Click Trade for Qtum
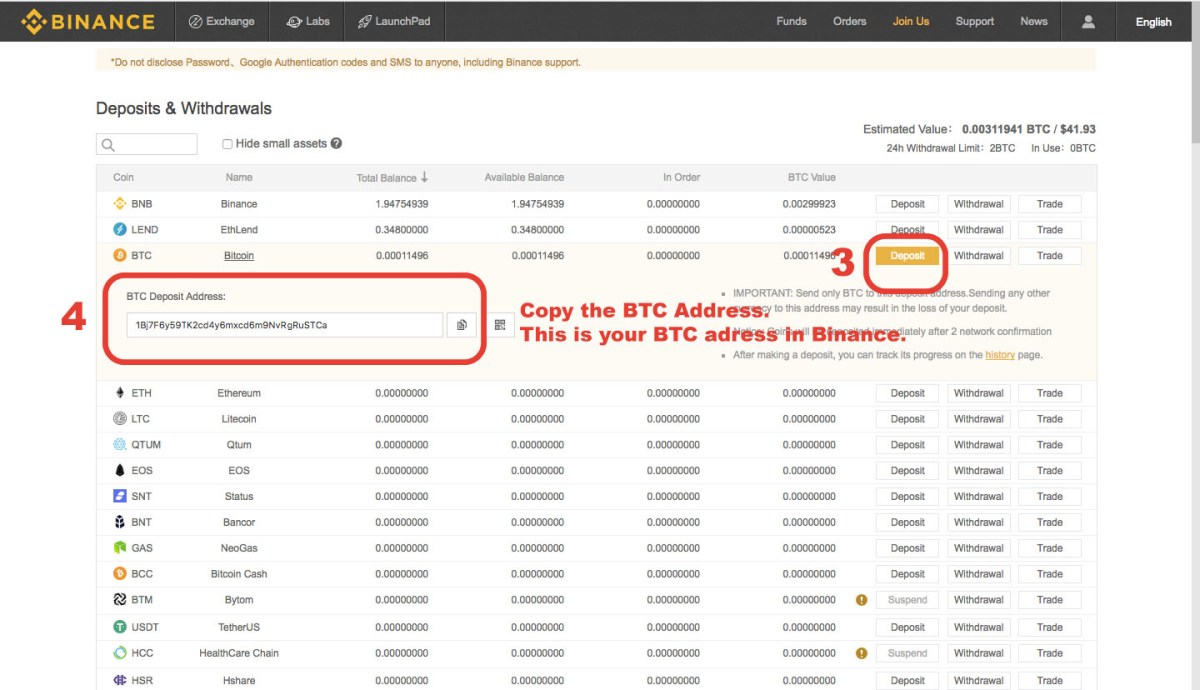1200x690 pixels. pyautogui.click(x=1050, y=445)
